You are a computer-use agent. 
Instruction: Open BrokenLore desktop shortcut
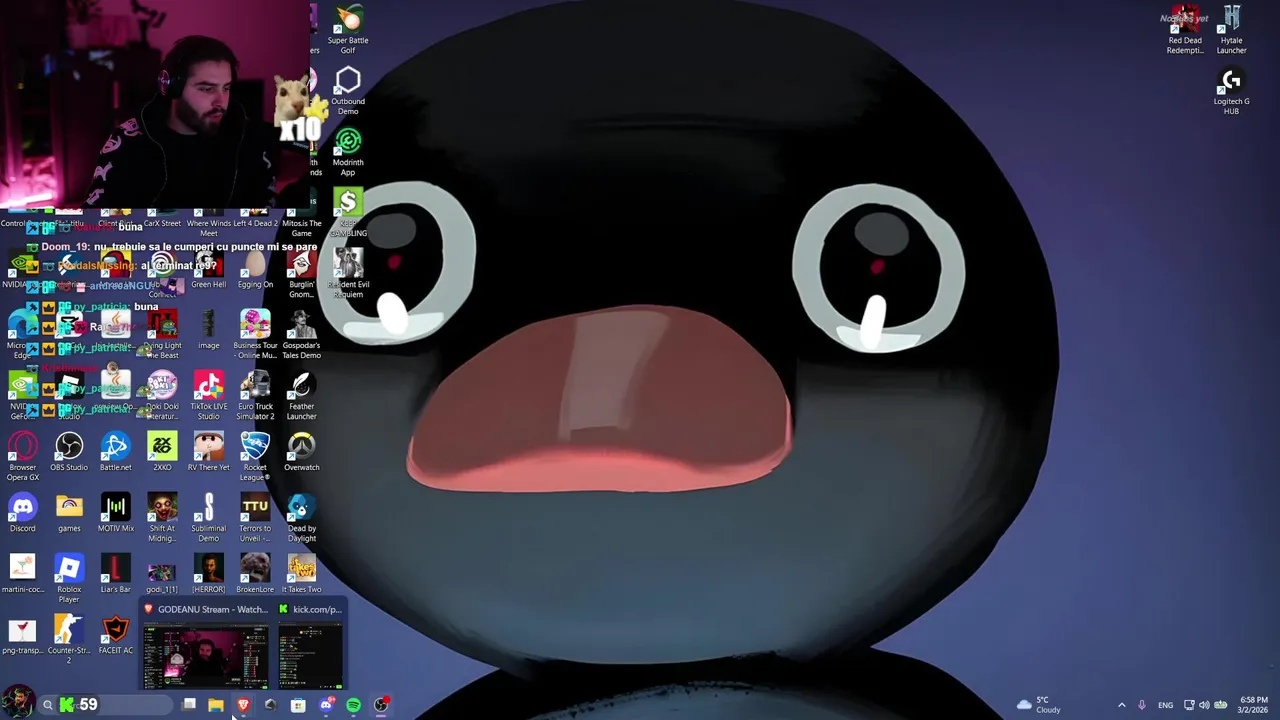255,575
